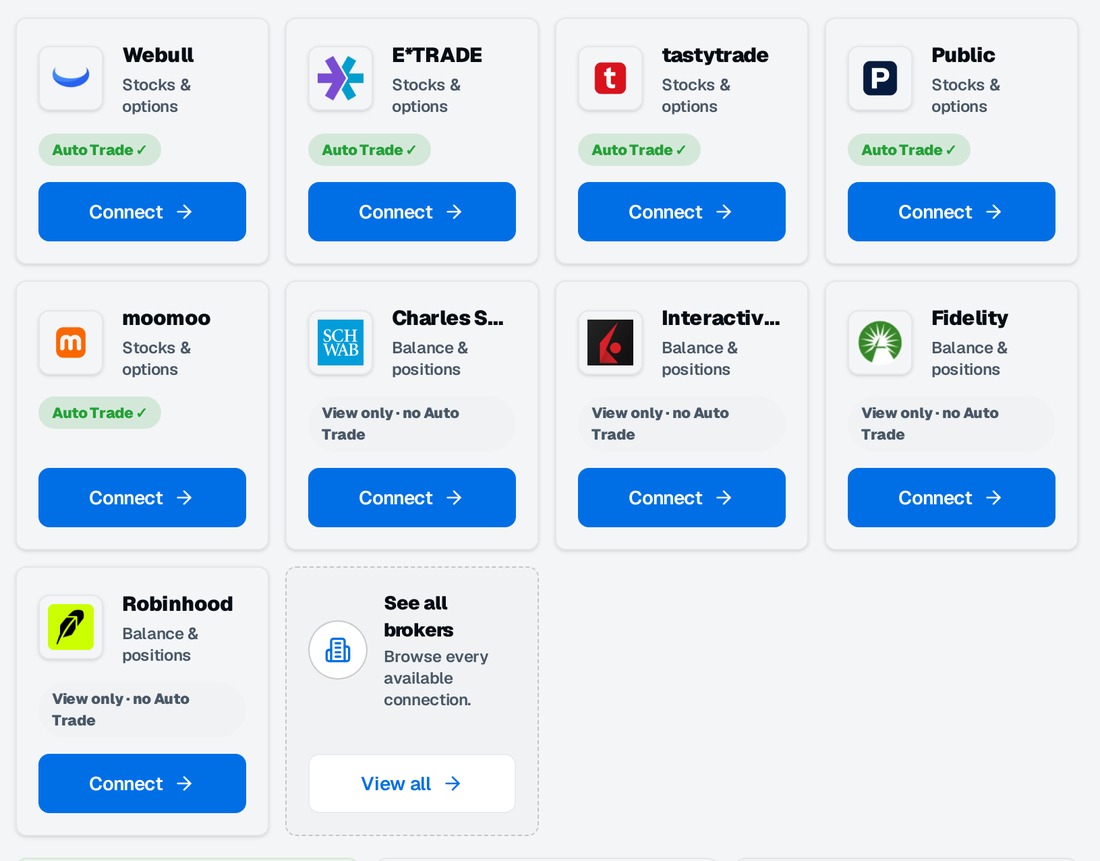Open View all brokers list
Screen dimensions: 1100x861
pyautogui.click(x=412, y=783)
